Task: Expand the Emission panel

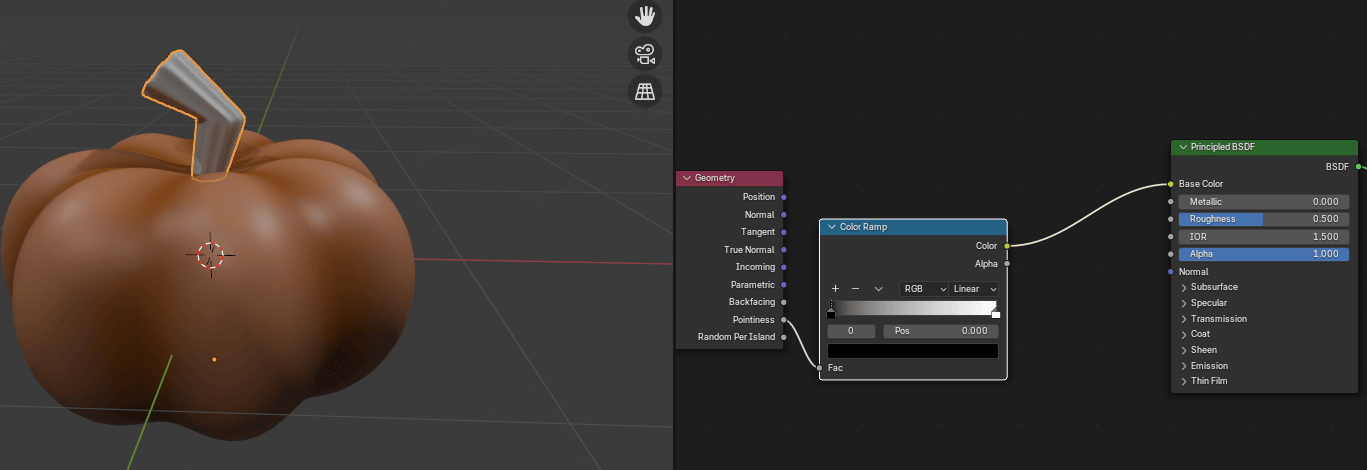Action: pyautogui.click(x=1185, y=366)
